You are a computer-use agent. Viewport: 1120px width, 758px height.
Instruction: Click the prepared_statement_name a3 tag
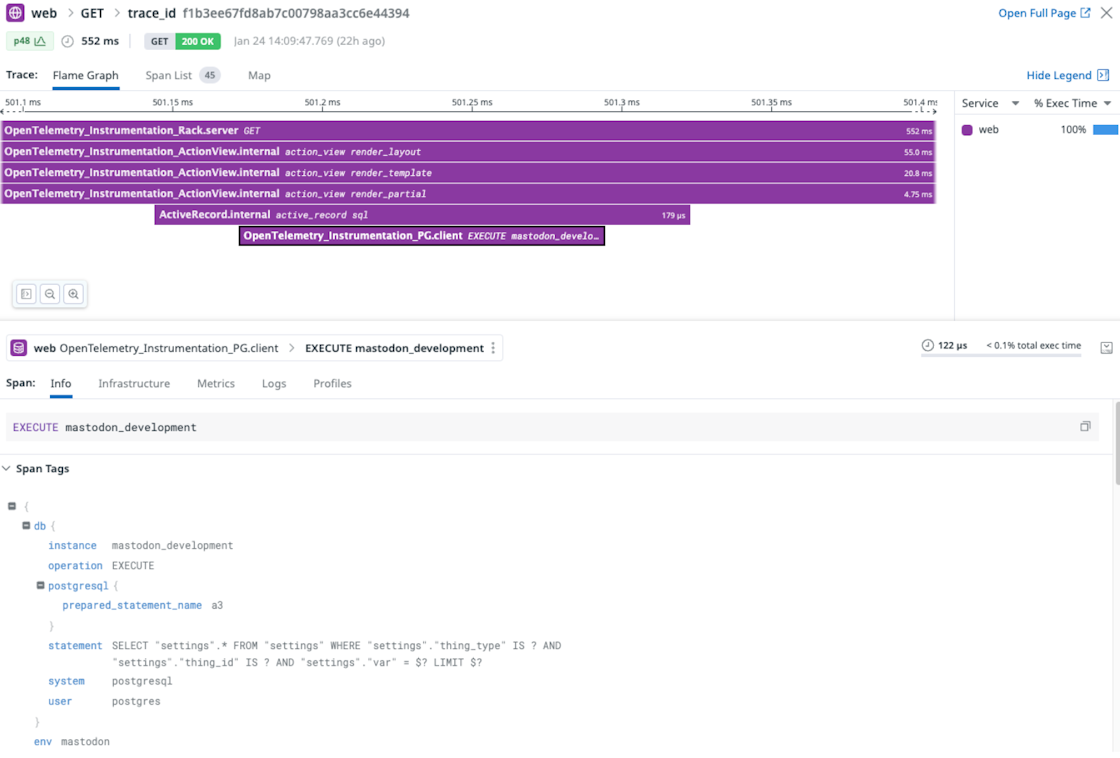[x=142, y=605]
